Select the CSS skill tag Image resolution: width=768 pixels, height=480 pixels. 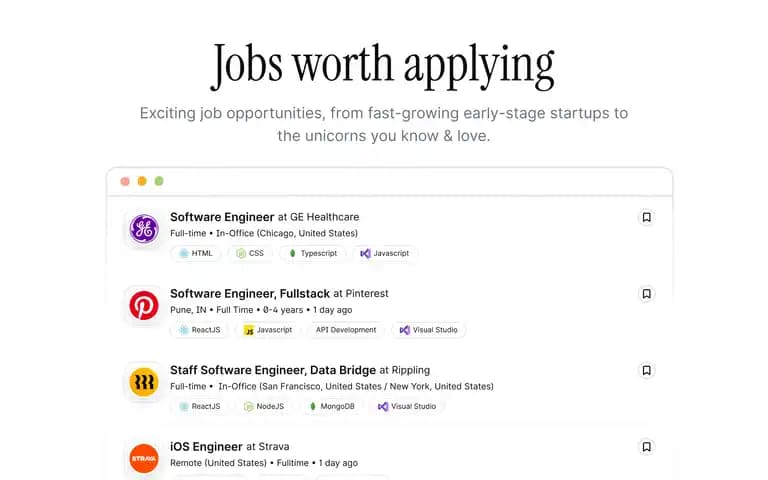click(x=250, y=253)
